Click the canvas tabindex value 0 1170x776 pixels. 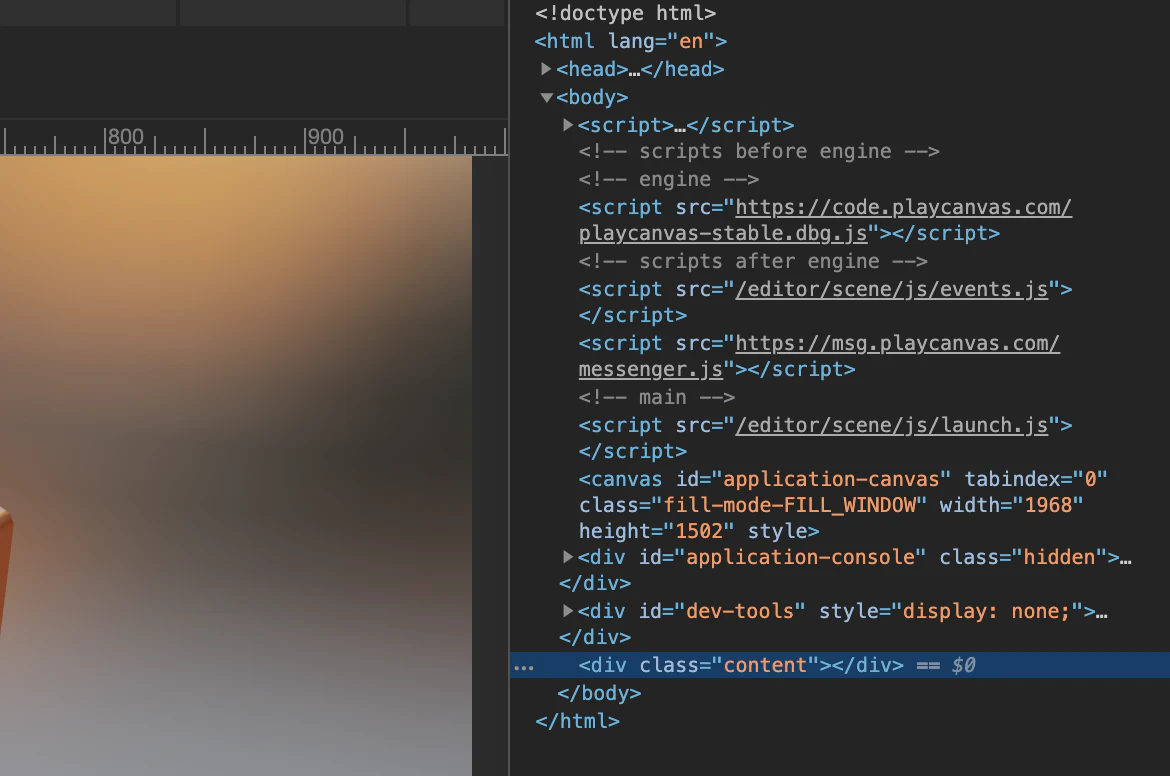click(x=1090, y=478)
